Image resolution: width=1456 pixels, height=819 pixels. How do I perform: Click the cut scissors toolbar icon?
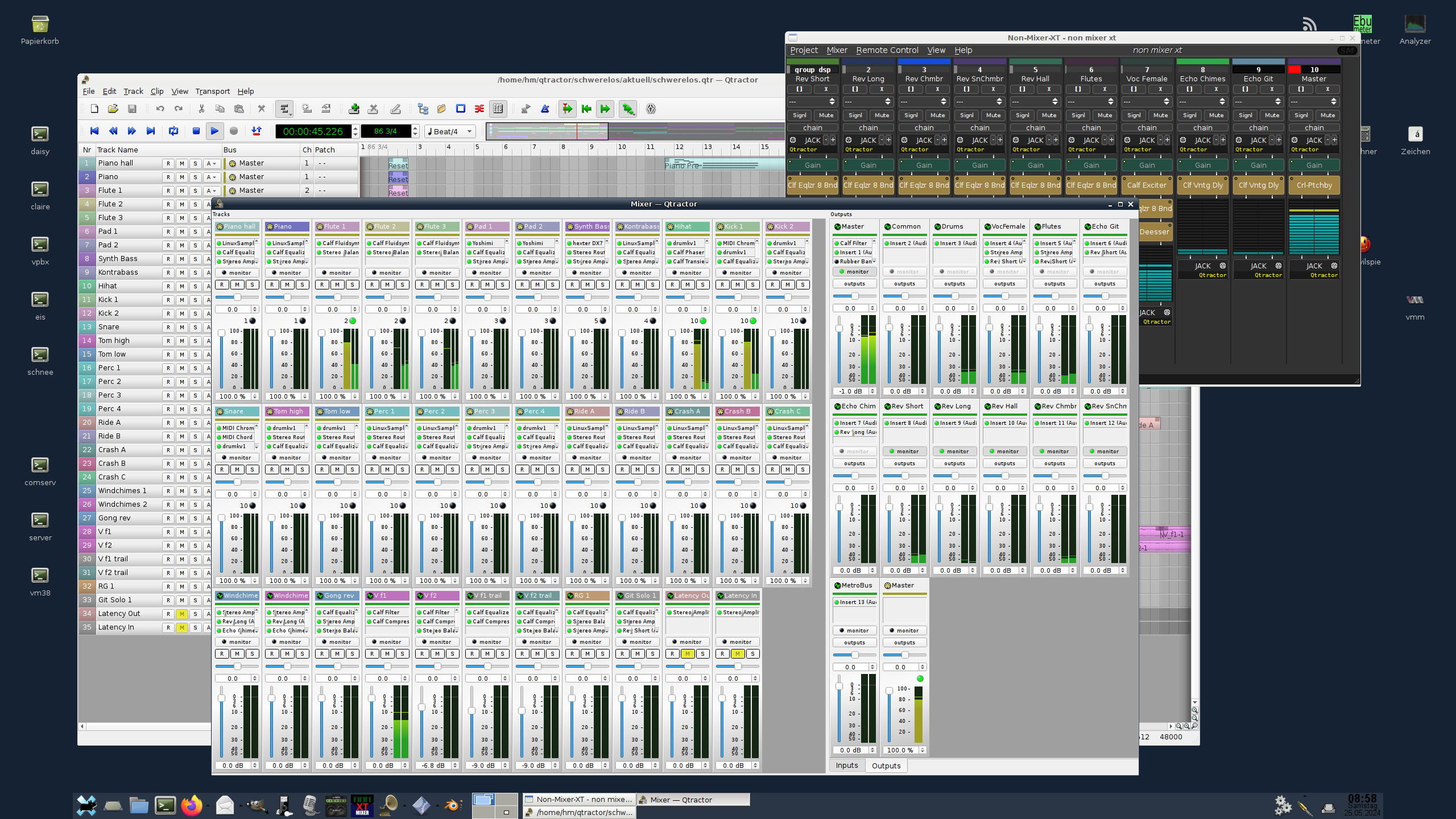201,109
